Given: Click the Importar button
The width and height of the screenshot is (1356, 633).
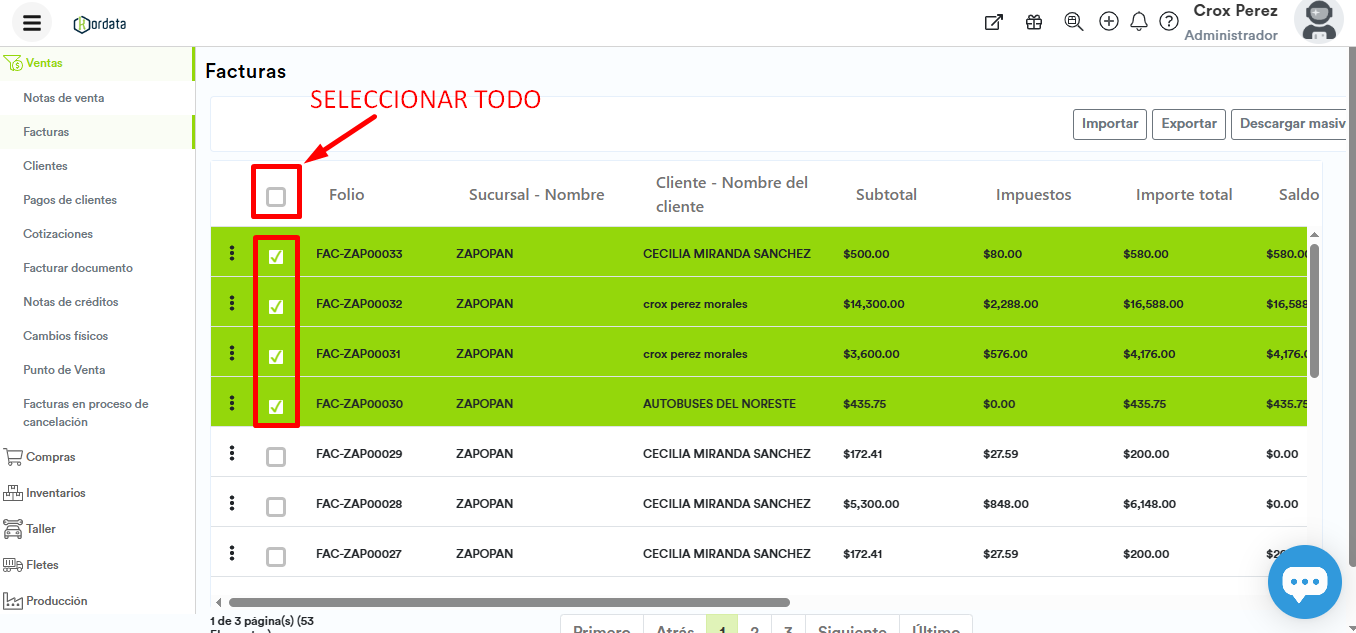Looking at the screenshot, I should click(1109, 124).
